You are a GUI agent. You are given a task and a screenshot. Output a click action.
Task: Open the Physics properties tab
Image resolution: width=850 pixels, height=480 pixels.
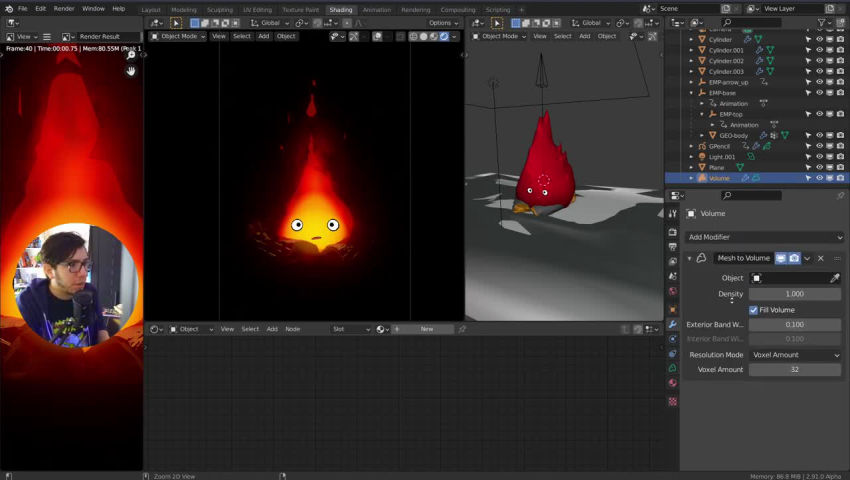pyautogui.click(x=673, y=339)
